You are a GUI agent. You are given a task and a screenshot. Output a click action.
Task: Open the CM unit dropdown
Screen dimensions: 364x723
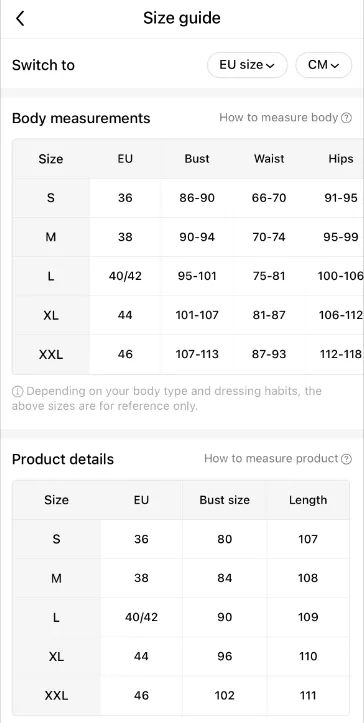[x=323, y=65]
